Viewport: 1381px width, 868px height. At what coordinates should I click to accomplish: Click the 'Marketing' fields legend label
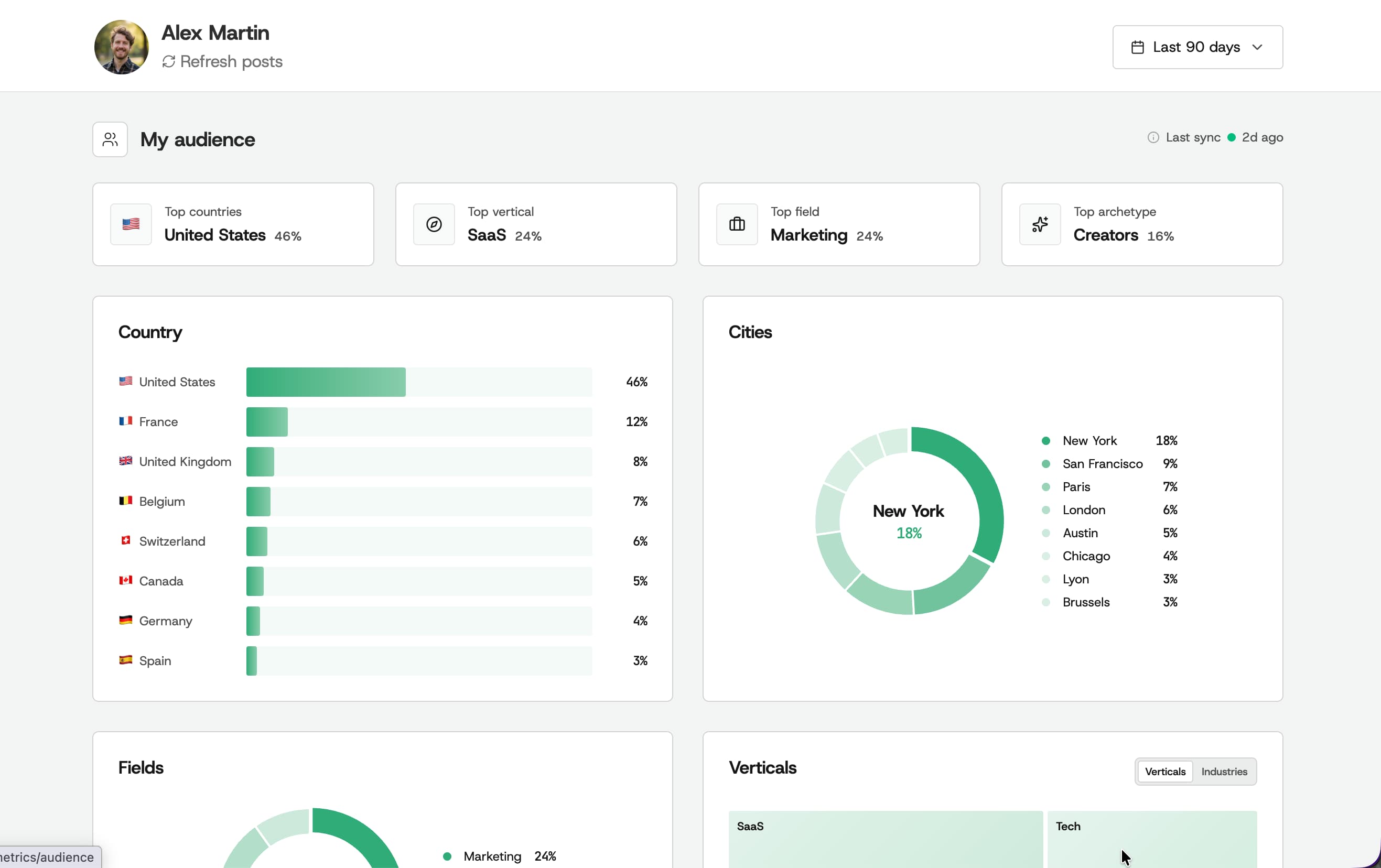pos(492,856)
